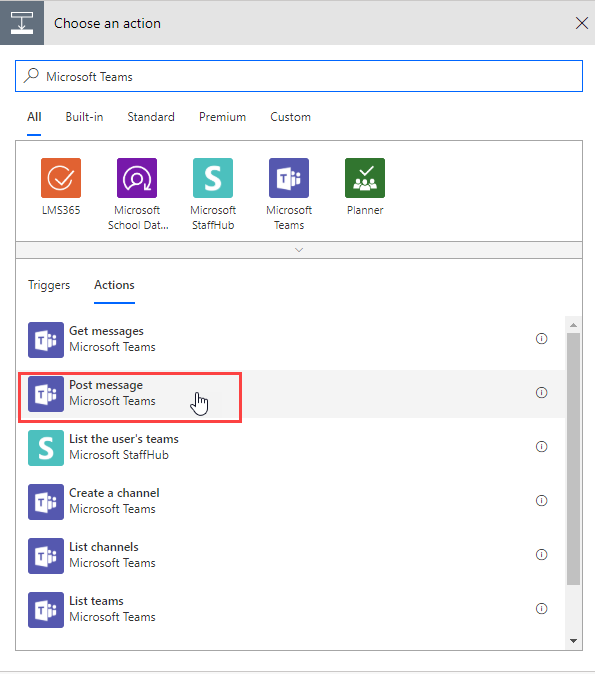This screenshot has width=595, height=674.
Task: Open the Microsoft School Data Sync connector
Action: pos(137,178)
